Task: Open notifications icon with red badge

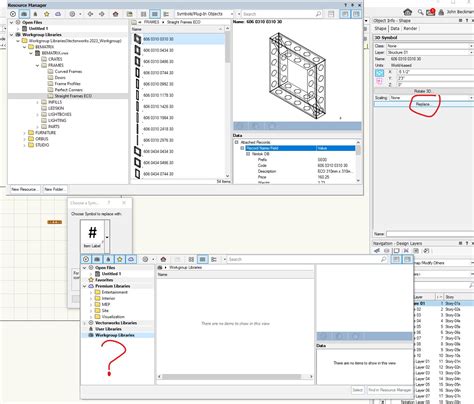Action: pyautogui.click(x=430, y=12)
